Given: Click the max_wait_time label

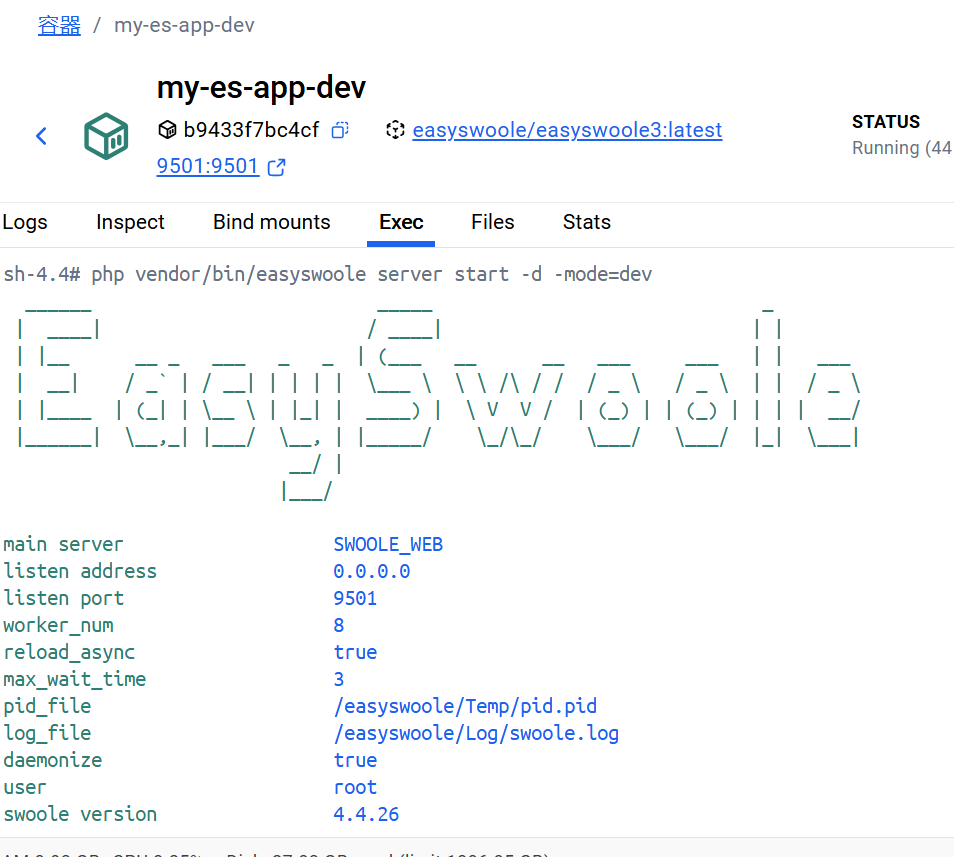Looking at the screenshot, I should point(74,679).
